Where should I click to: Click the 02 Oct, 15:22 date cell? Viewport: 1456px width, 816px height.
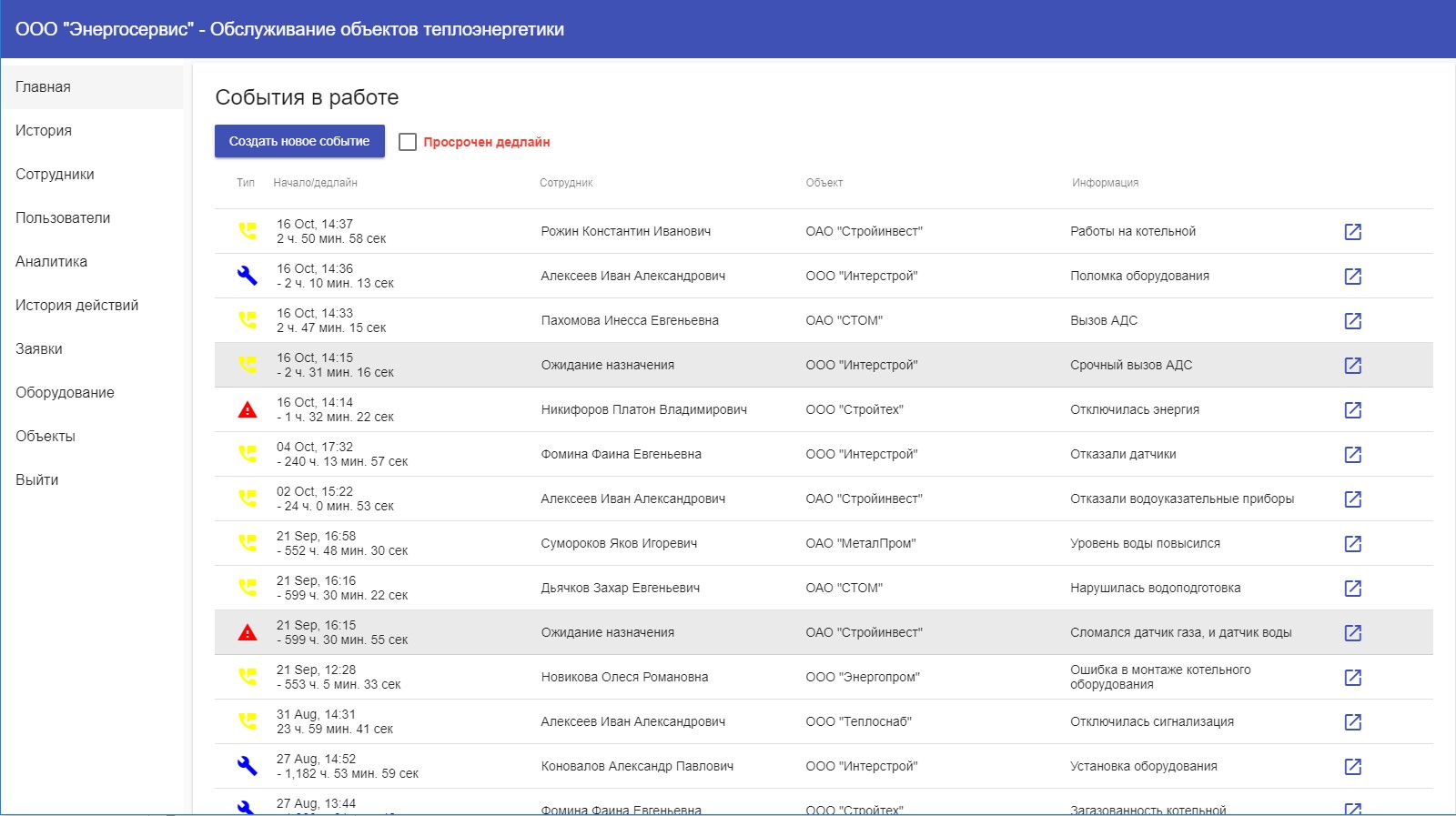(x=315, y=491)
